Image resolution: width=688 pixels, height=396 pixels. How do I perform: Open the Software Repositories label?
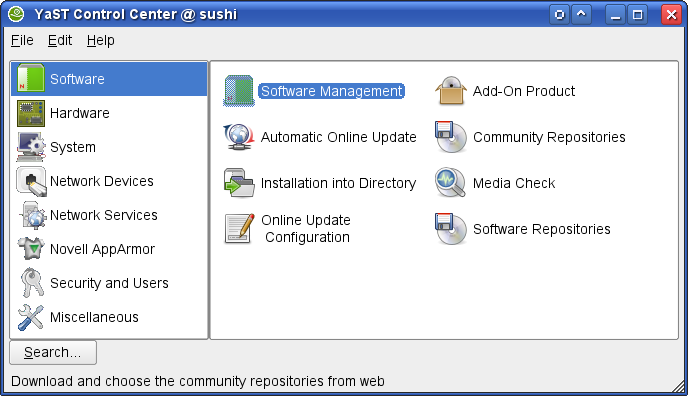(x=542, y=229)
